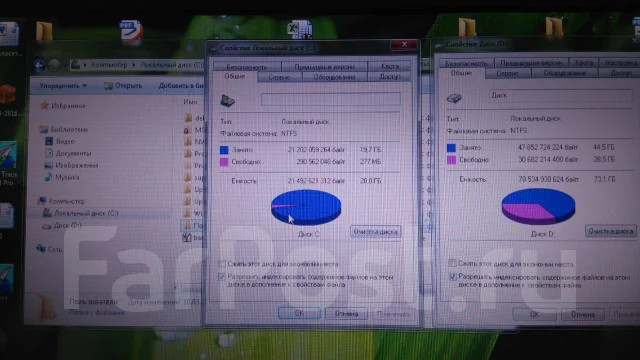Screen dimensions: 640x360
Task: Switch to Безопасность tab in the C: properties
Action: click(x=247, y=67)
